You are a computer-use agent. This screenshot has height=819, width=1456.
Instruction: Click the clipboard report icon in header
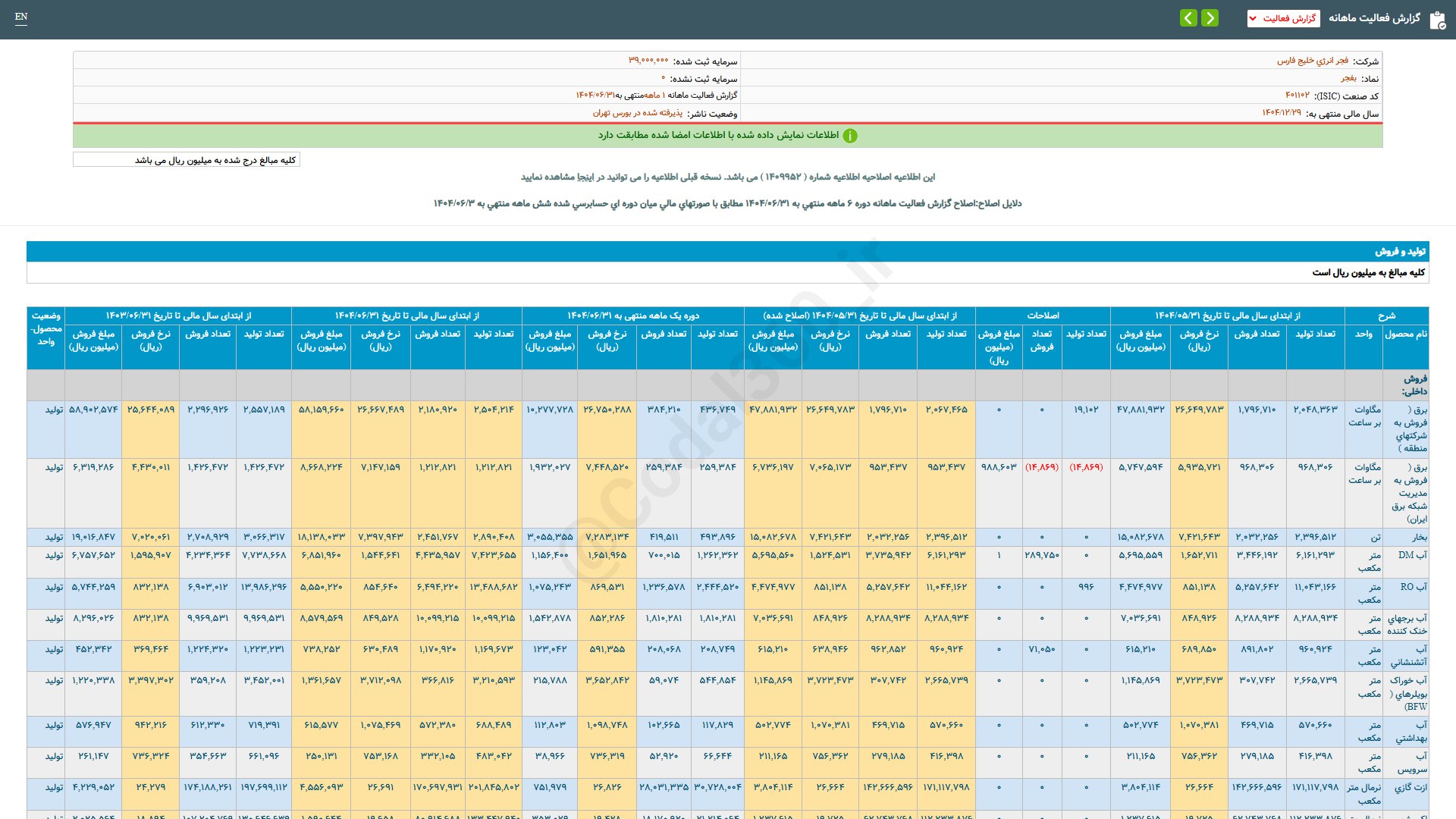point(1437,20)
